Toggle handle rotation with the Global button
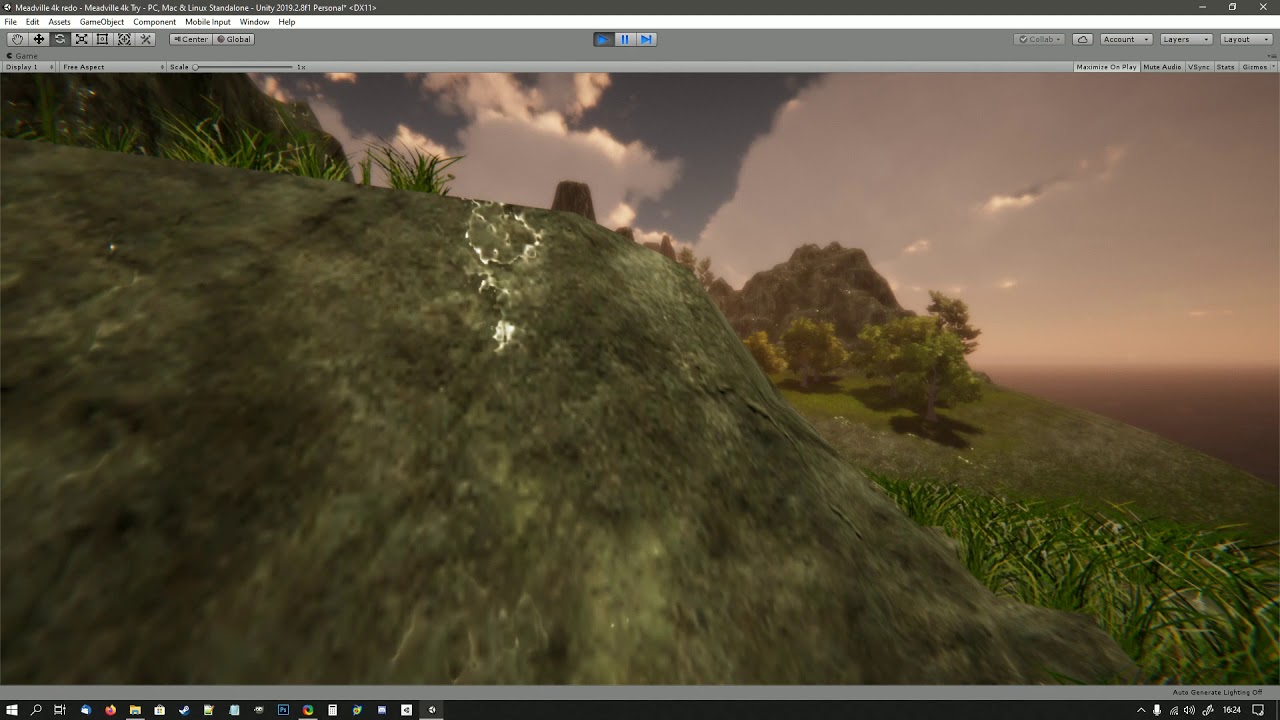This screenshot has height=720, width=1280. pos(234,39)
